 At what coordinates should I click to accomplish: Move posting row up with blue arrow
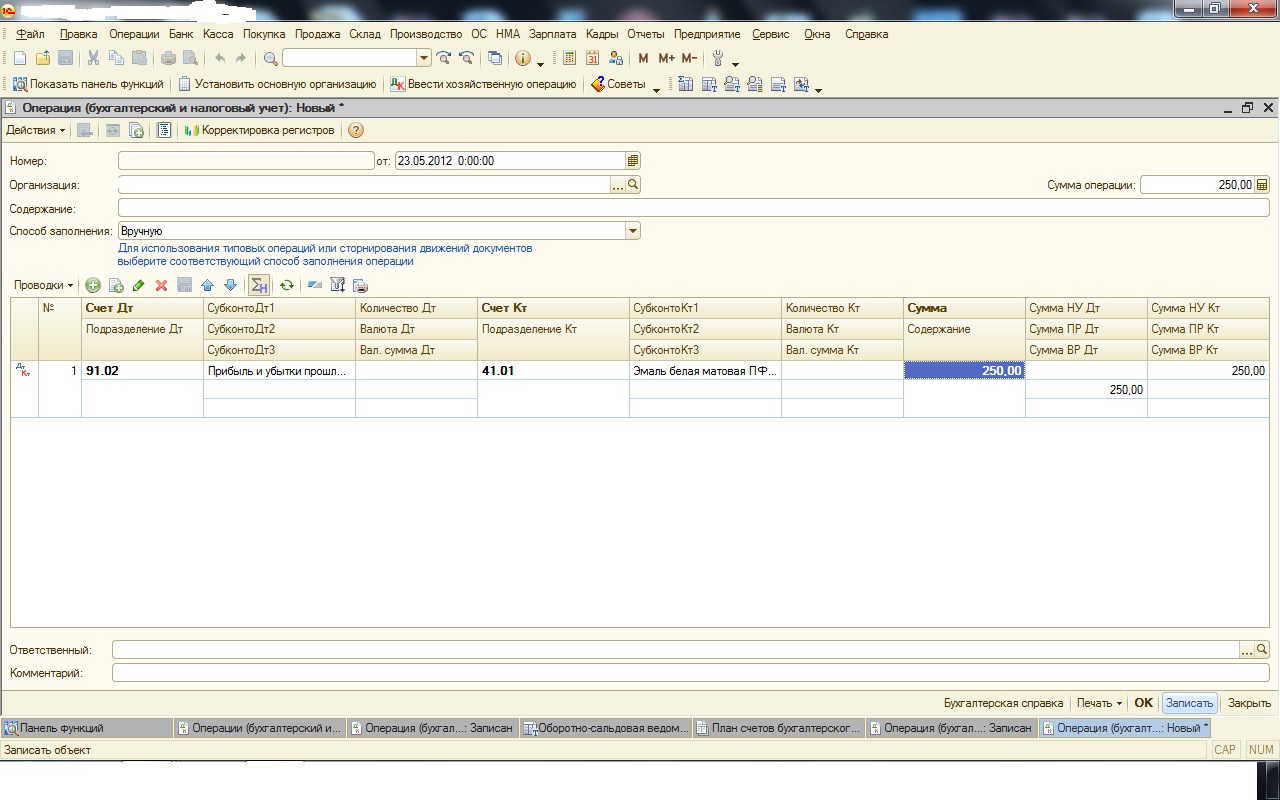(207, 285)
